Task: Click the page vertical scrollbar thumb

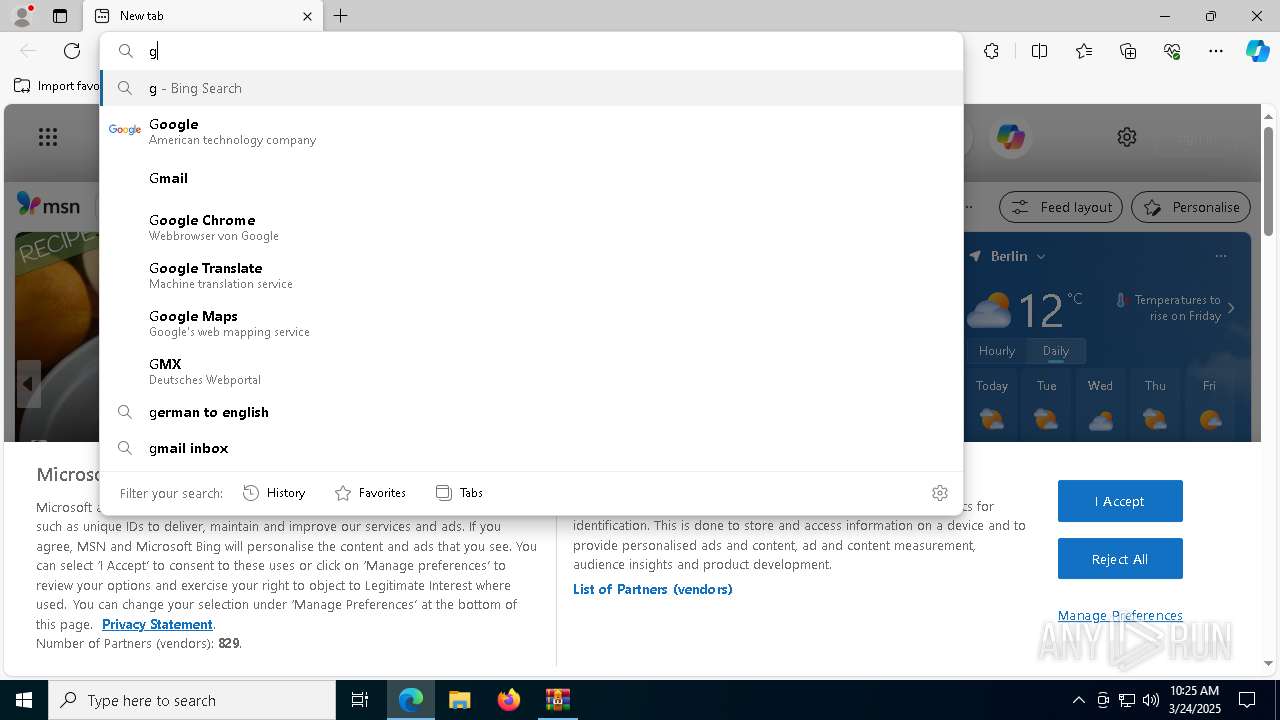Action: [x=1268, y=180]
